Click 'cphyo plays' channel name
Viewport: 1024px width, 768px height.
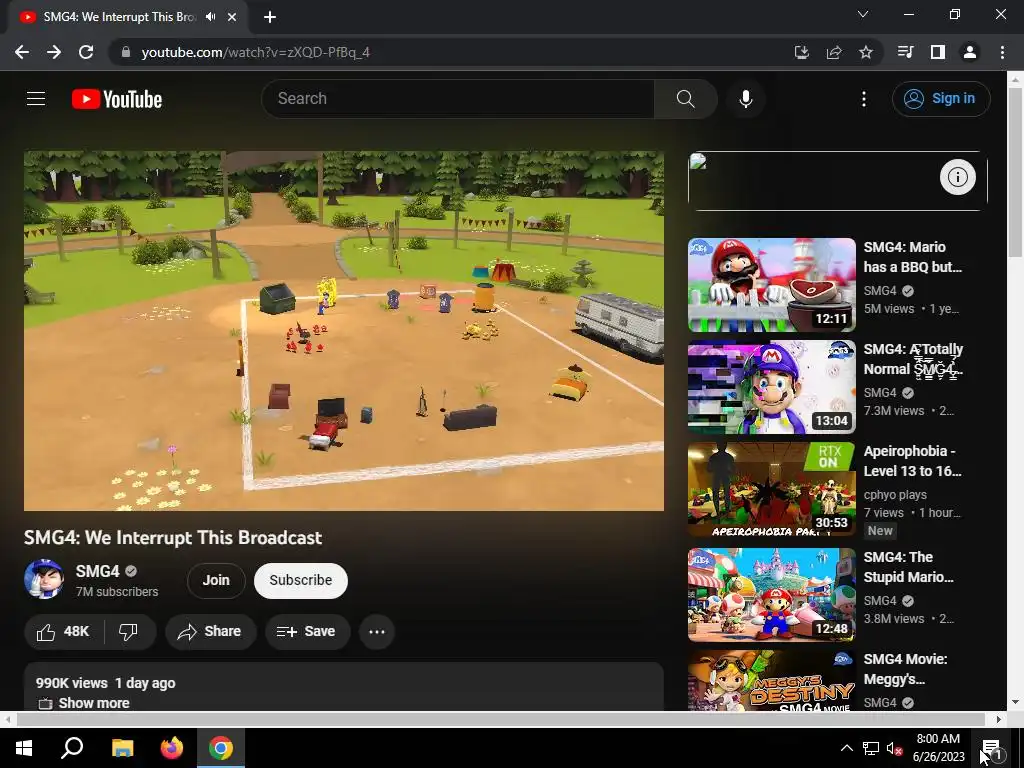point(895,495)
